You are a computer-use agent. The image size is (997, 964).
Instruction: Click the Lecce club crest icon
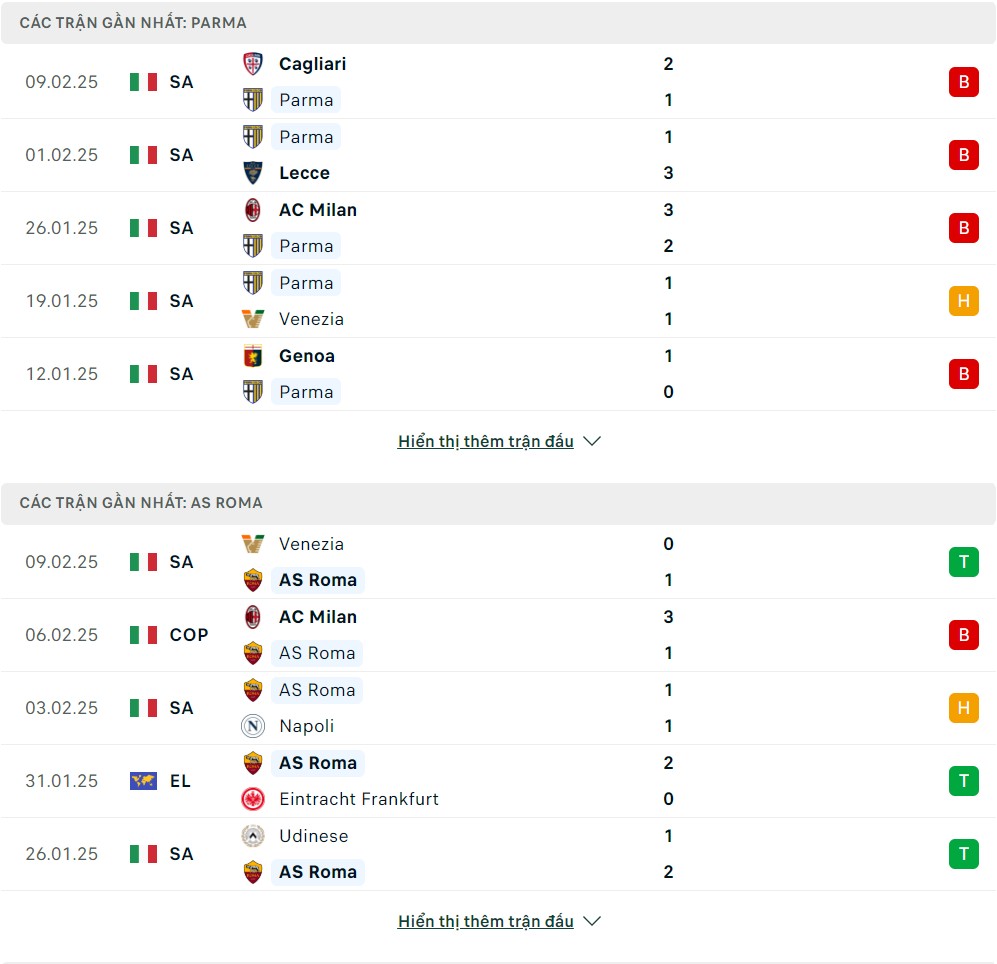tap(252, 173)
